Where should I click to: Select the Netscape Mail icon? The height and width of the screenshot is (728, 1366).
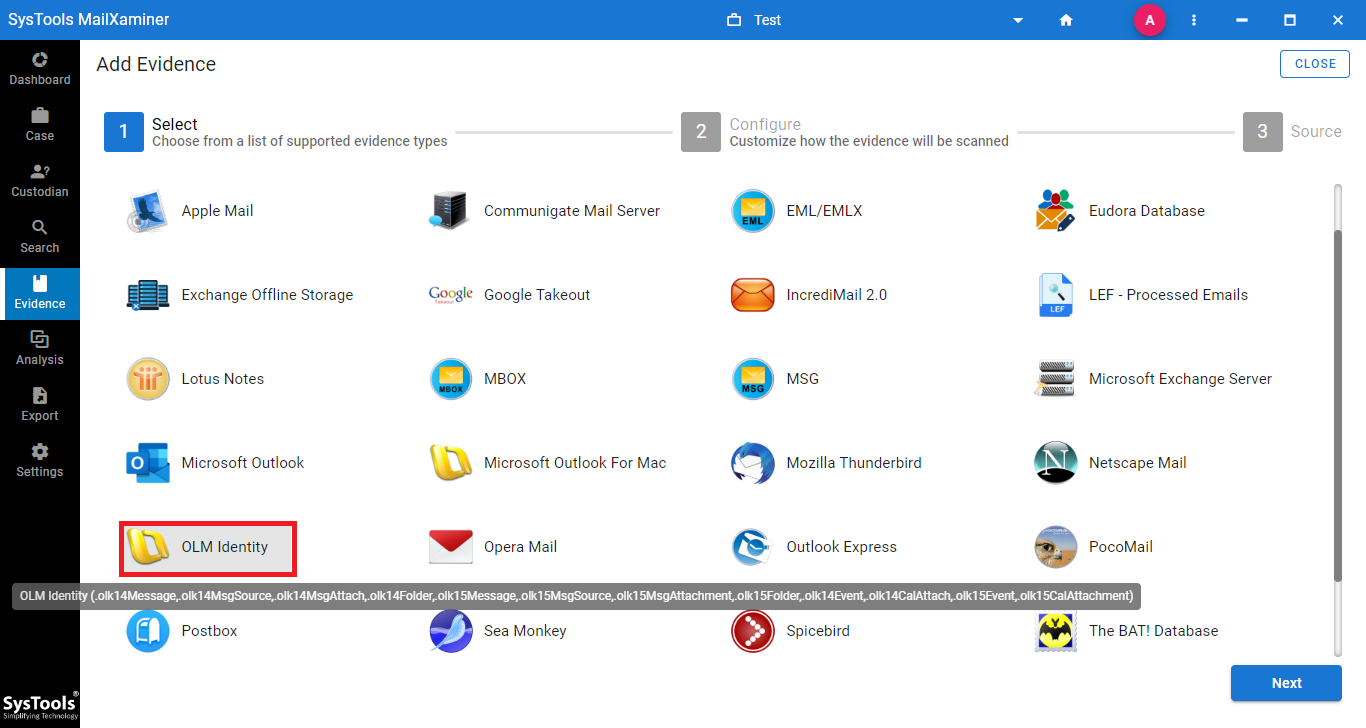[x=1055, y=463]
